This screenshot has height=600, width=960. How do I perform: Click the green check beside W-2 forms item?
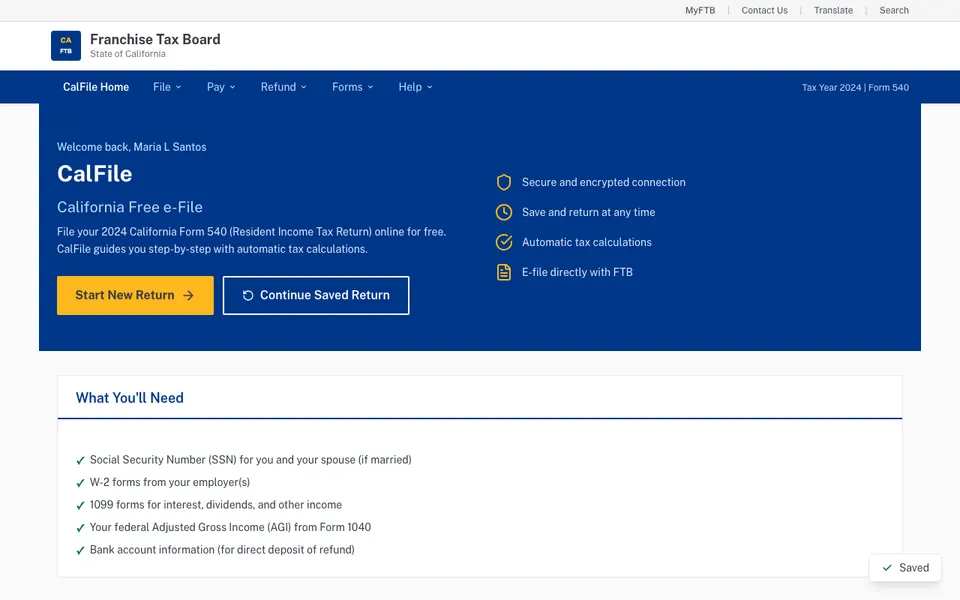80,483
